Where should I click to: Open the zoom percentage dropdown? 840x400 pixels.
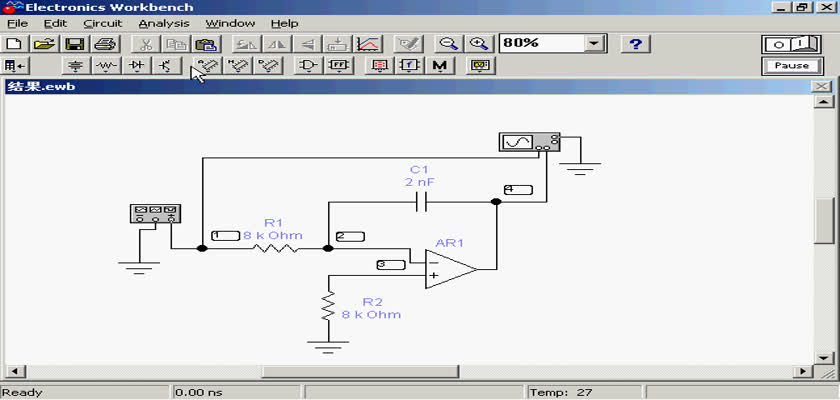coord(595,44)
